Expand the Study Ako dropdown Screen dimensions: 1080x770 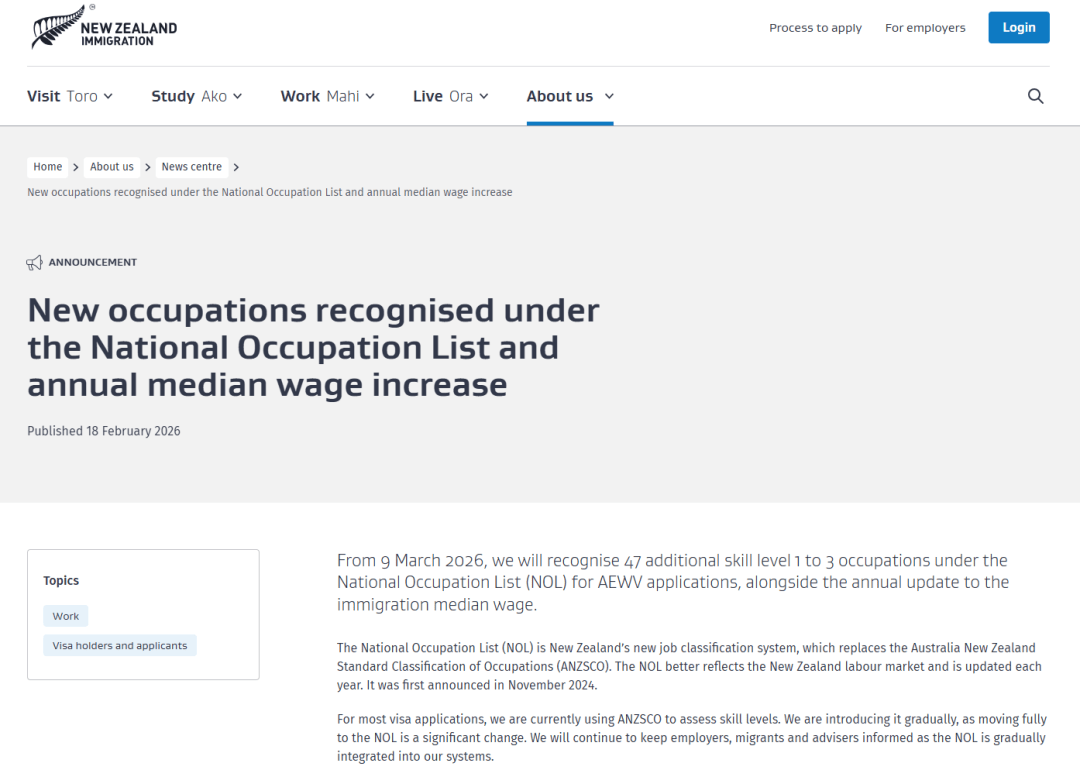tap(196, 96)
